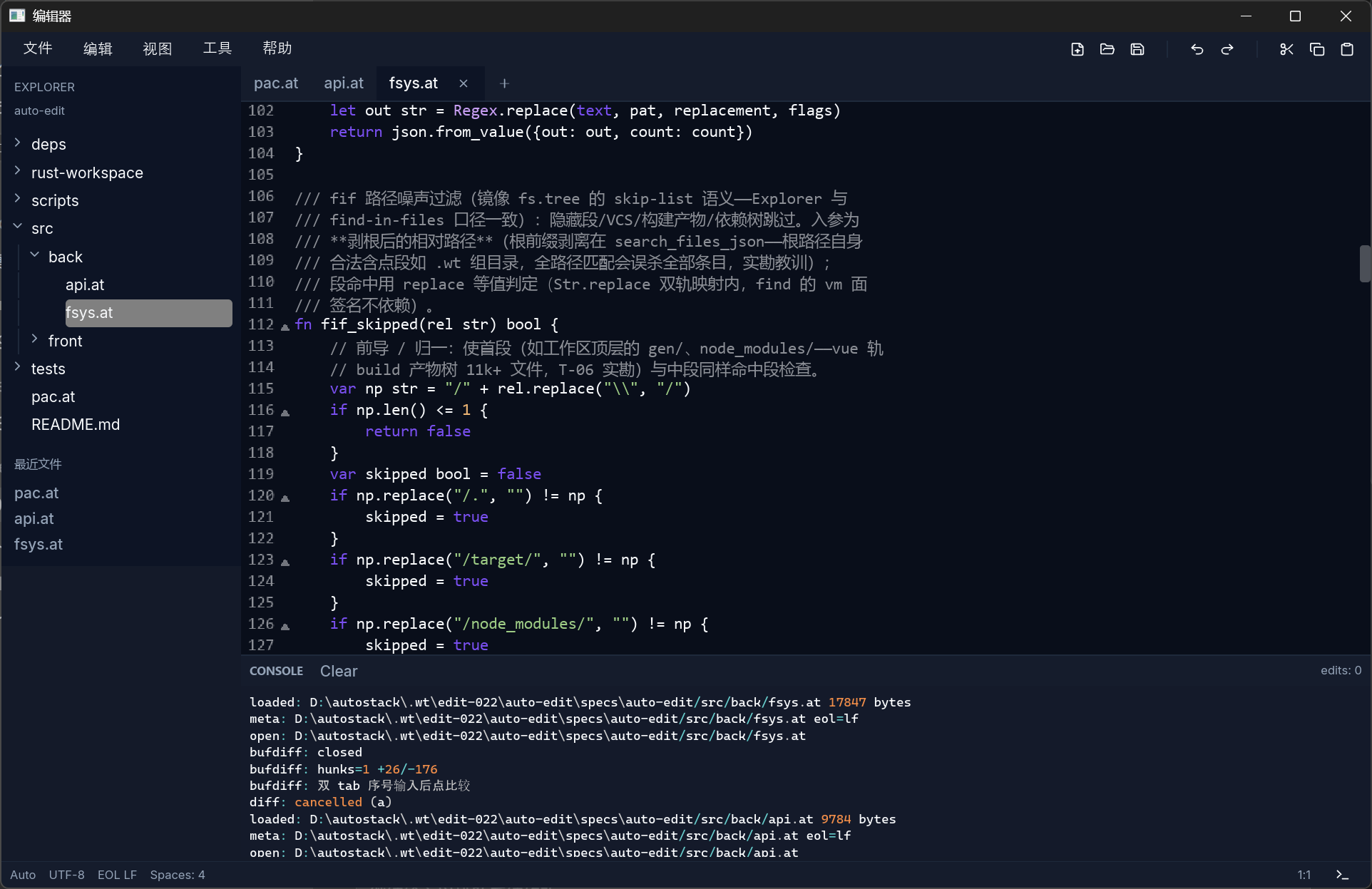The width and height of the screenshot is (1372, 889).
Task: Open api.at in the back folder tree
Action: pos(85,284)
